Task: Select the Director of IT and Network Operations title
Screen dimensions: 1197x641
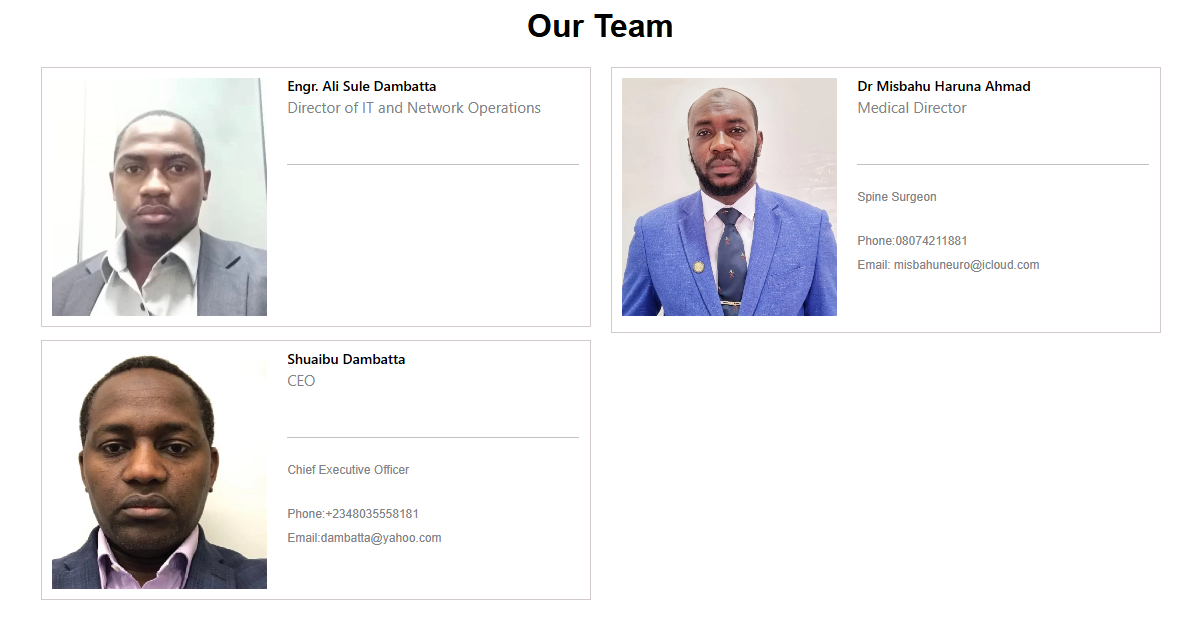Action: (414, 108)
